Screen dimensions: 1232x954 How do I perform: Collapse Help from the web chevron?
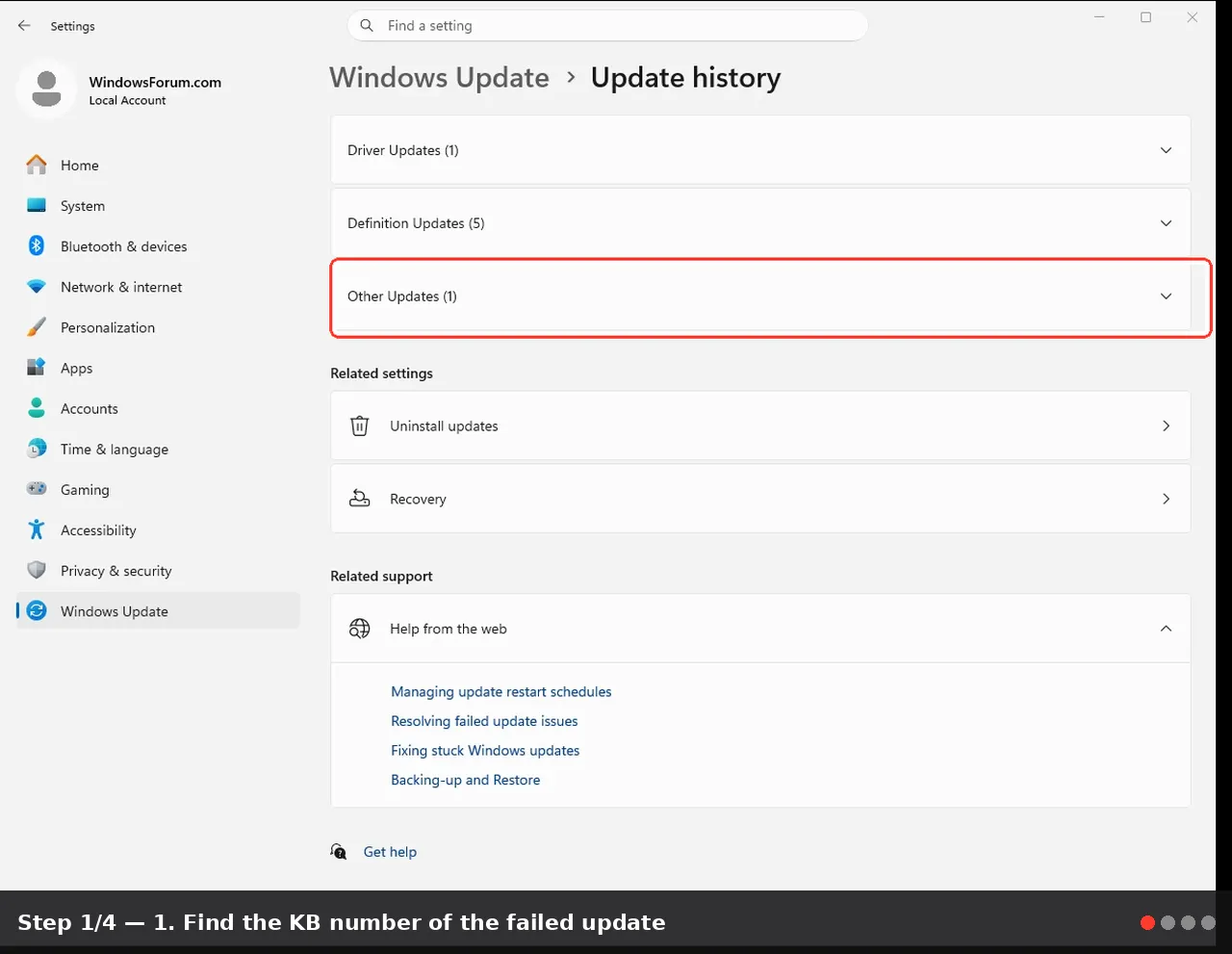[1166, 629]
